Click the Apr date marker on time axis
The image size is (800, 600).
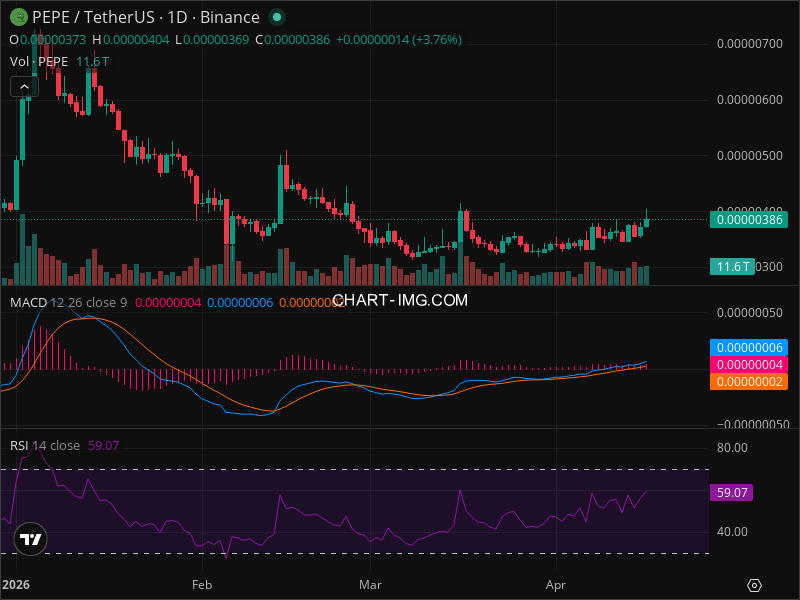[x=556, y=585]
